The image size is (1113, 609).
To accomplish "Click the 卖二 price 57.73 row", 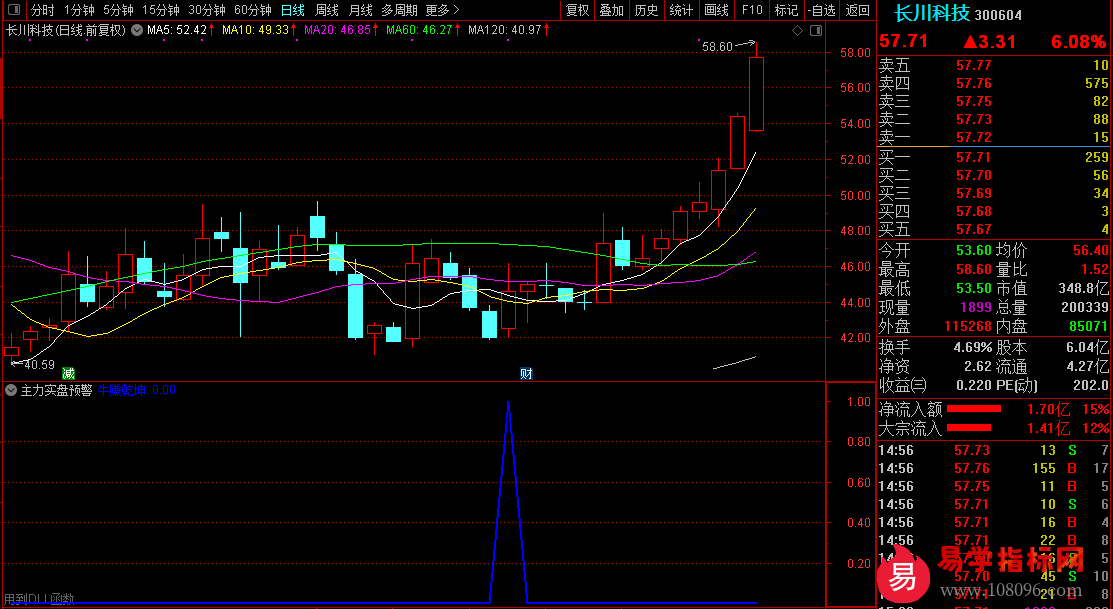I will [x=994, y=119].
